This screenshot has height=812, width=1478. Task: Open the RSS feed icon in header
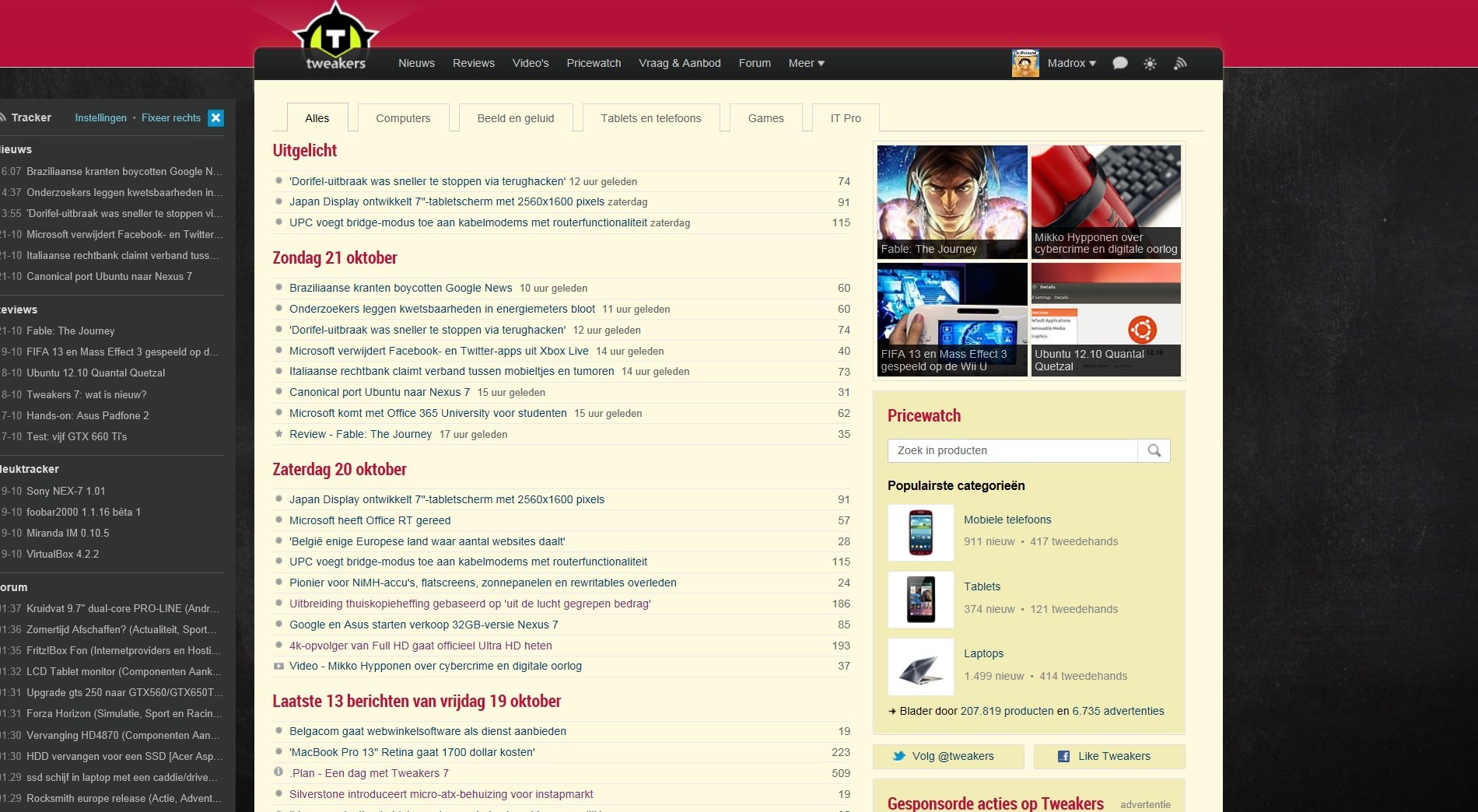tap(1180, 63)
